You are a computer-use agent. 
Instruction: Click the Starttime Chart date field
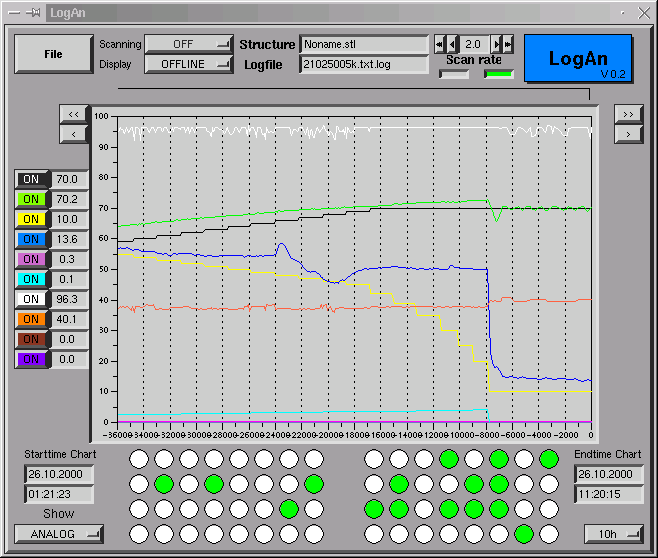58,474
